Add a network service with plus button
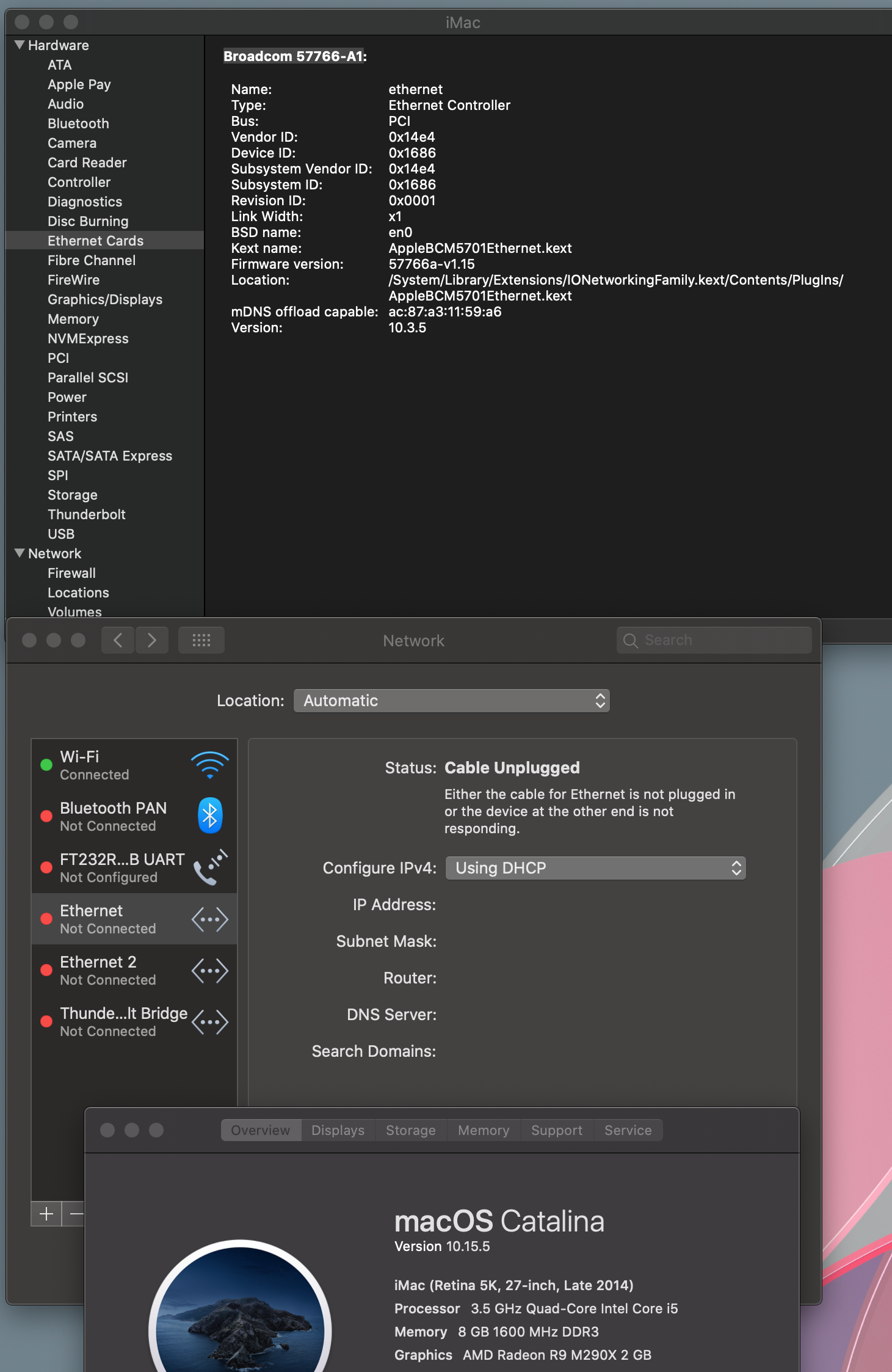 pos(46,1213)
